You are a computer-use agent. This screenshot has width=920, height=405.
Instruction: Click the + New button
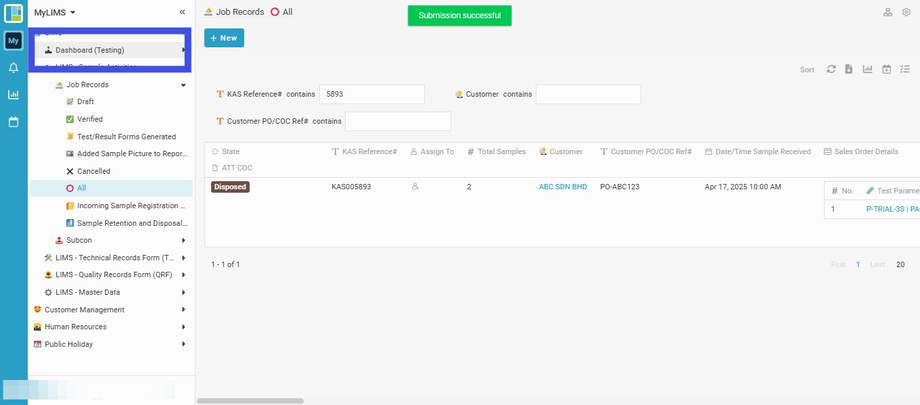(x=224, y=38)
